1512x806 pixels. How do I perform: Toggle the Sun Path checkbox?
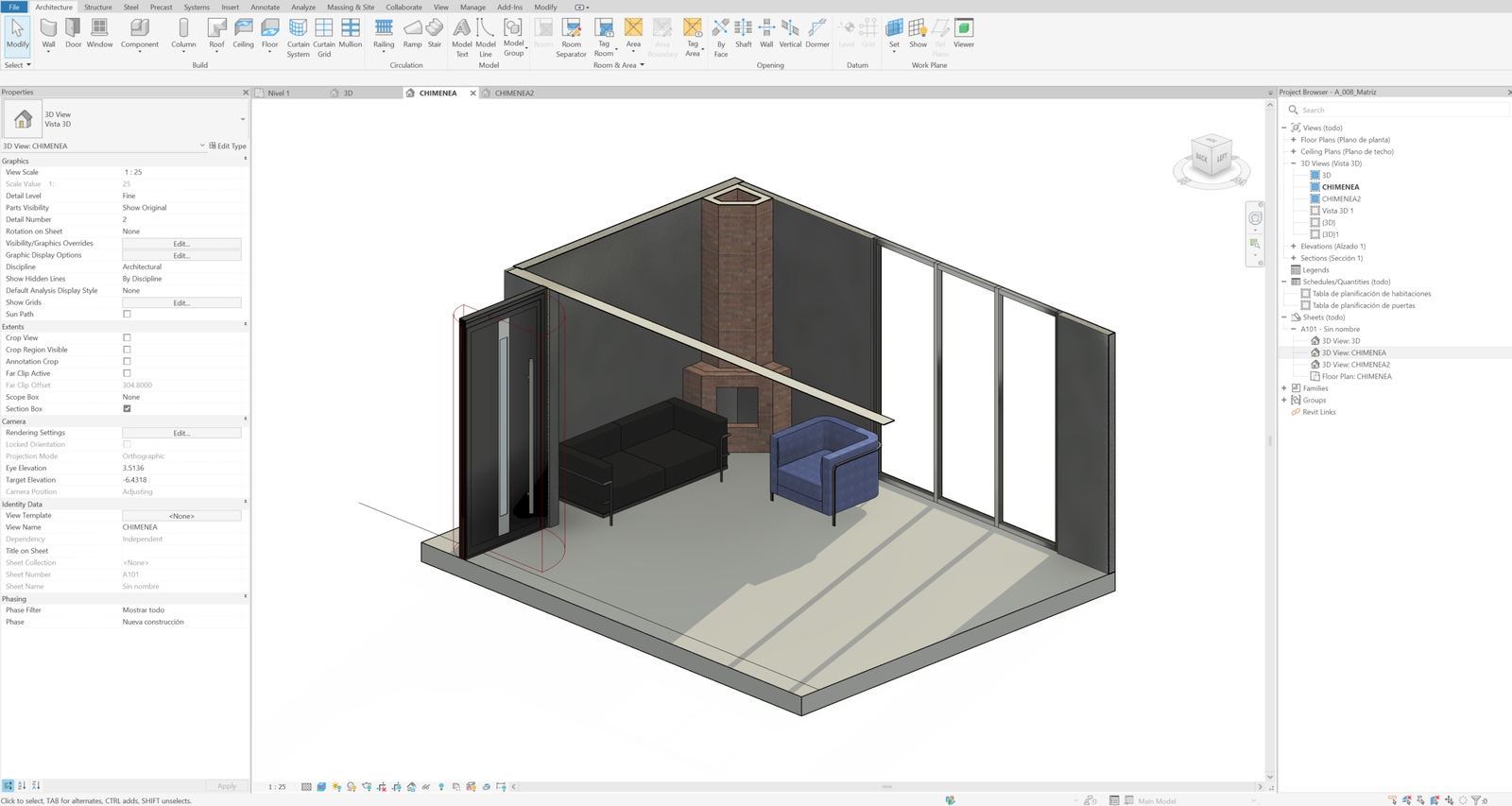tap(127, 315)
